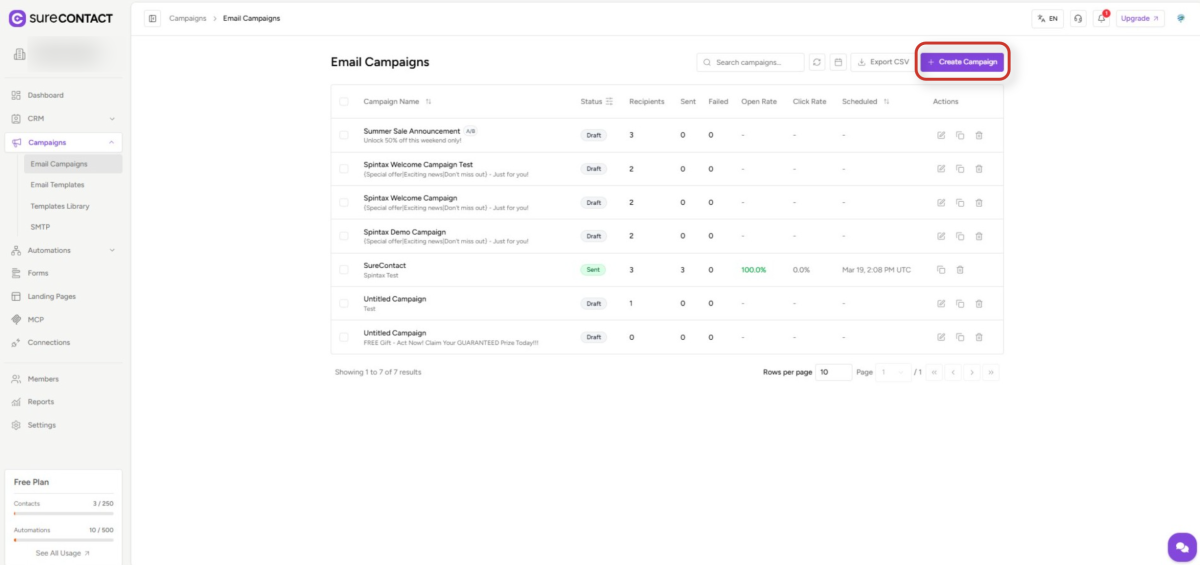
Task: Duplicate the sent SureContact campaign
Action: (x=941, y=270)
